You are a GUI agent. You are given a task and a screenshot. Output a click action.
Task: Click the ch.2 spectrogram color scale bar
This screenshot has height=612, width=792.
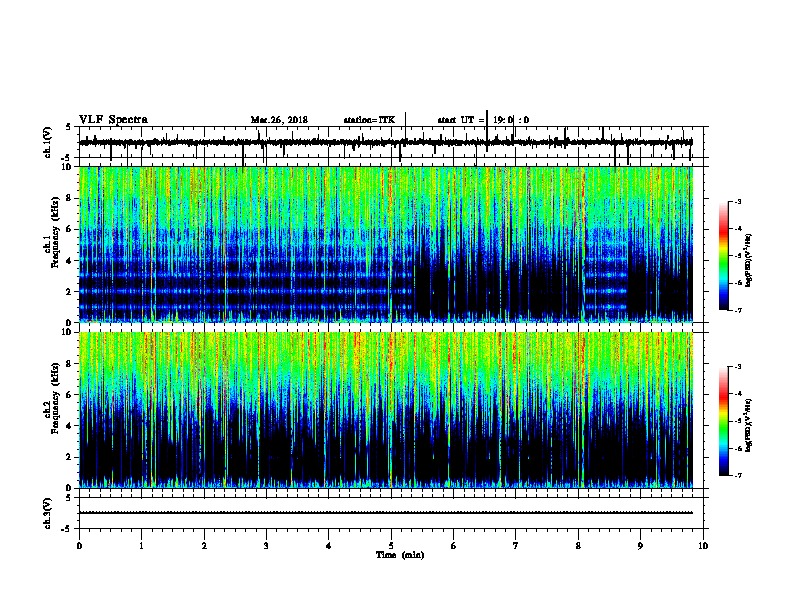[723, 421]
